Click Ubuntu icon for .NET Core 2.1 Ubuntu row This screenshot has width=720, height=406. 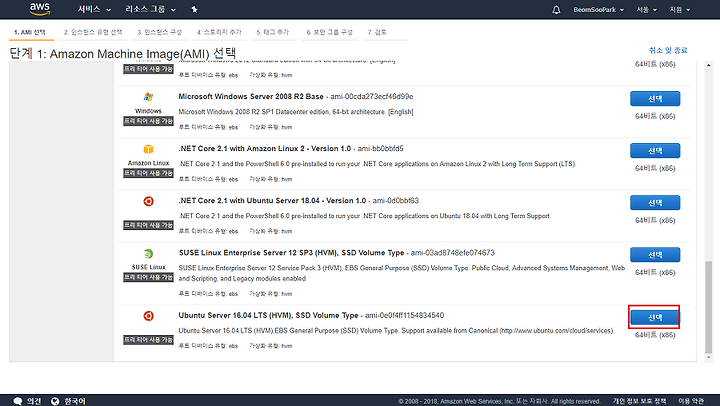148,201
